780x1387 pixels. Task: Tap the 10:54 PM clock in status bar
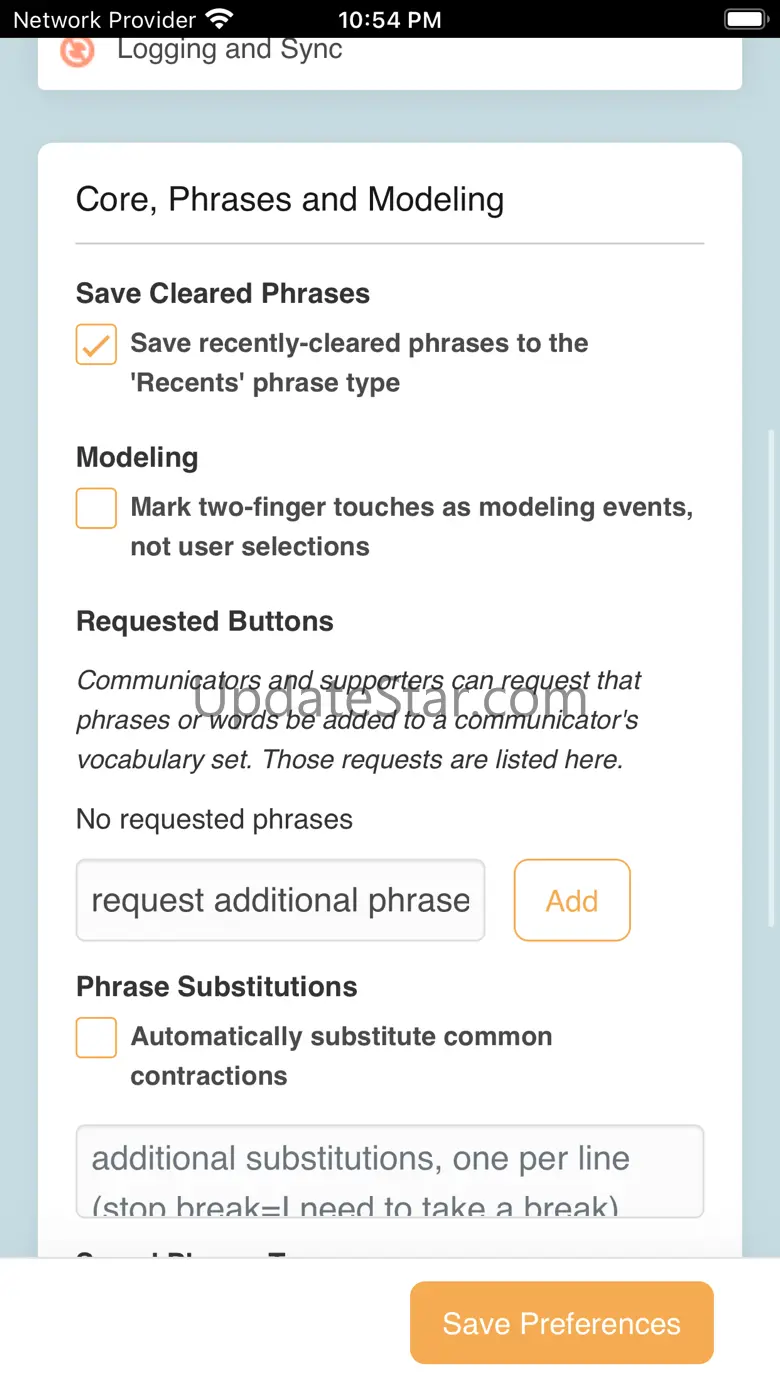point(389,19)
